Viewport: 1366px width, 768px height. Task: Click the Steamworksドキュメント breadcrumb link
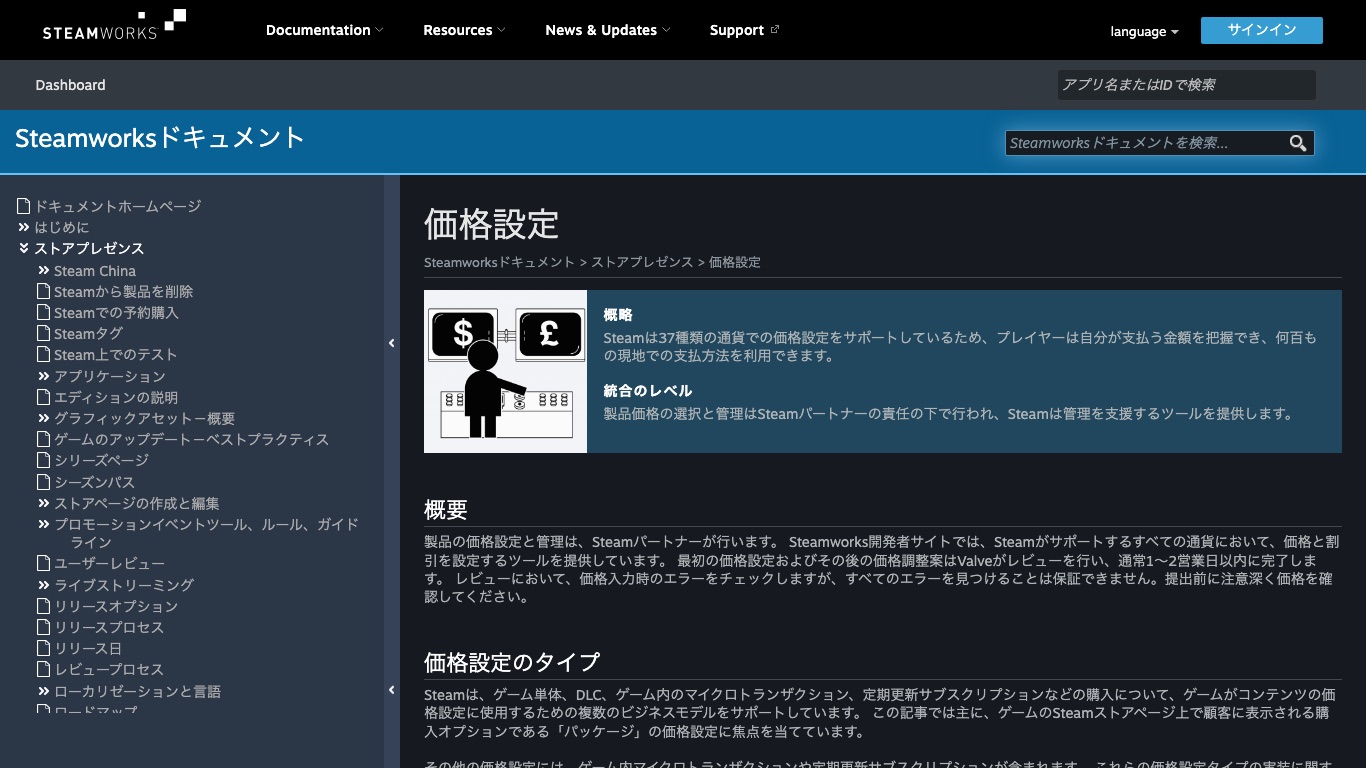(x=500, y=262)
